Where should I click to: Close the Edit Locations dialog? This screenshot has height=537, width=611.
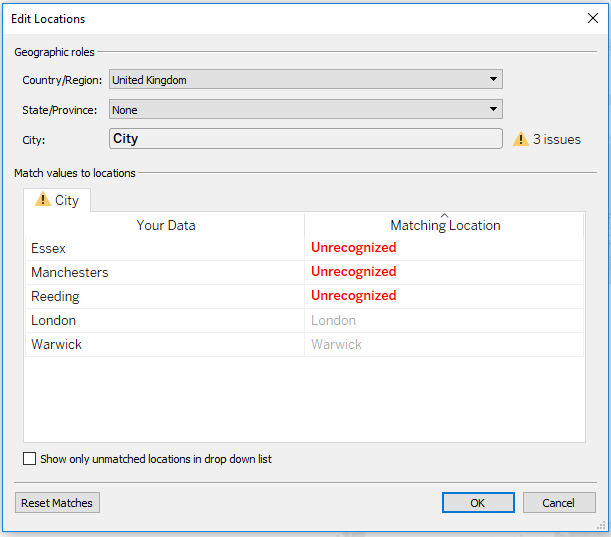click(591, 18)
